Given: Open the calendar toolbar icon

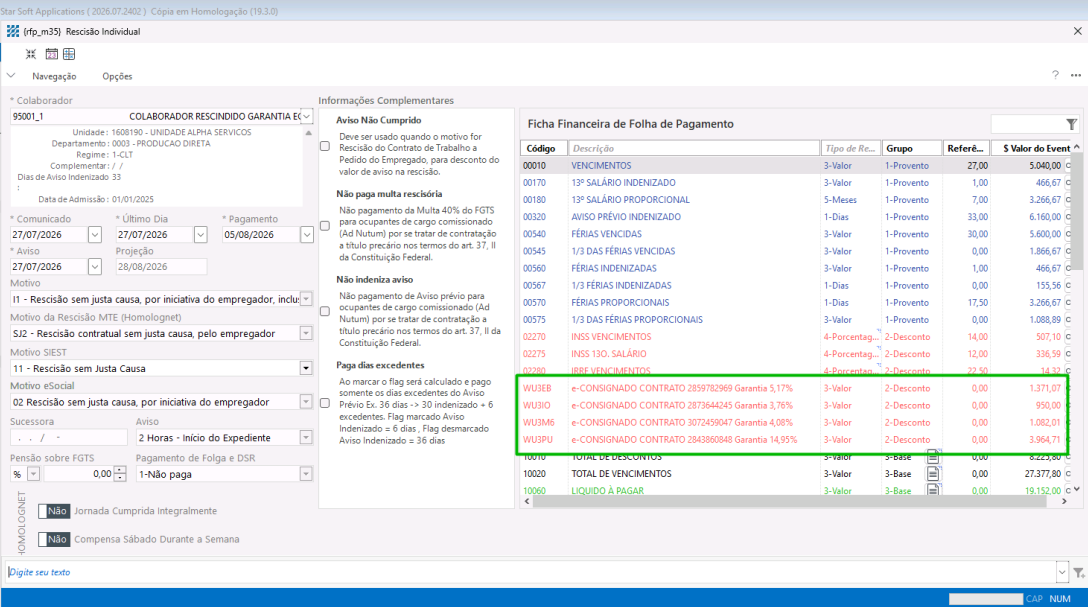Looking at the screenshot, I should tap(51, 54).
